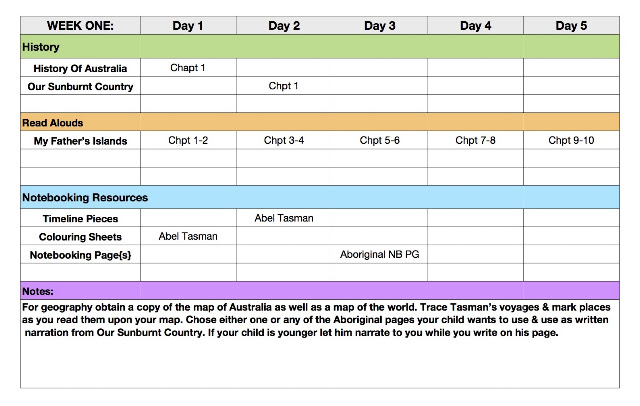Select the WEEK ONE header cell

coord(80,26)
